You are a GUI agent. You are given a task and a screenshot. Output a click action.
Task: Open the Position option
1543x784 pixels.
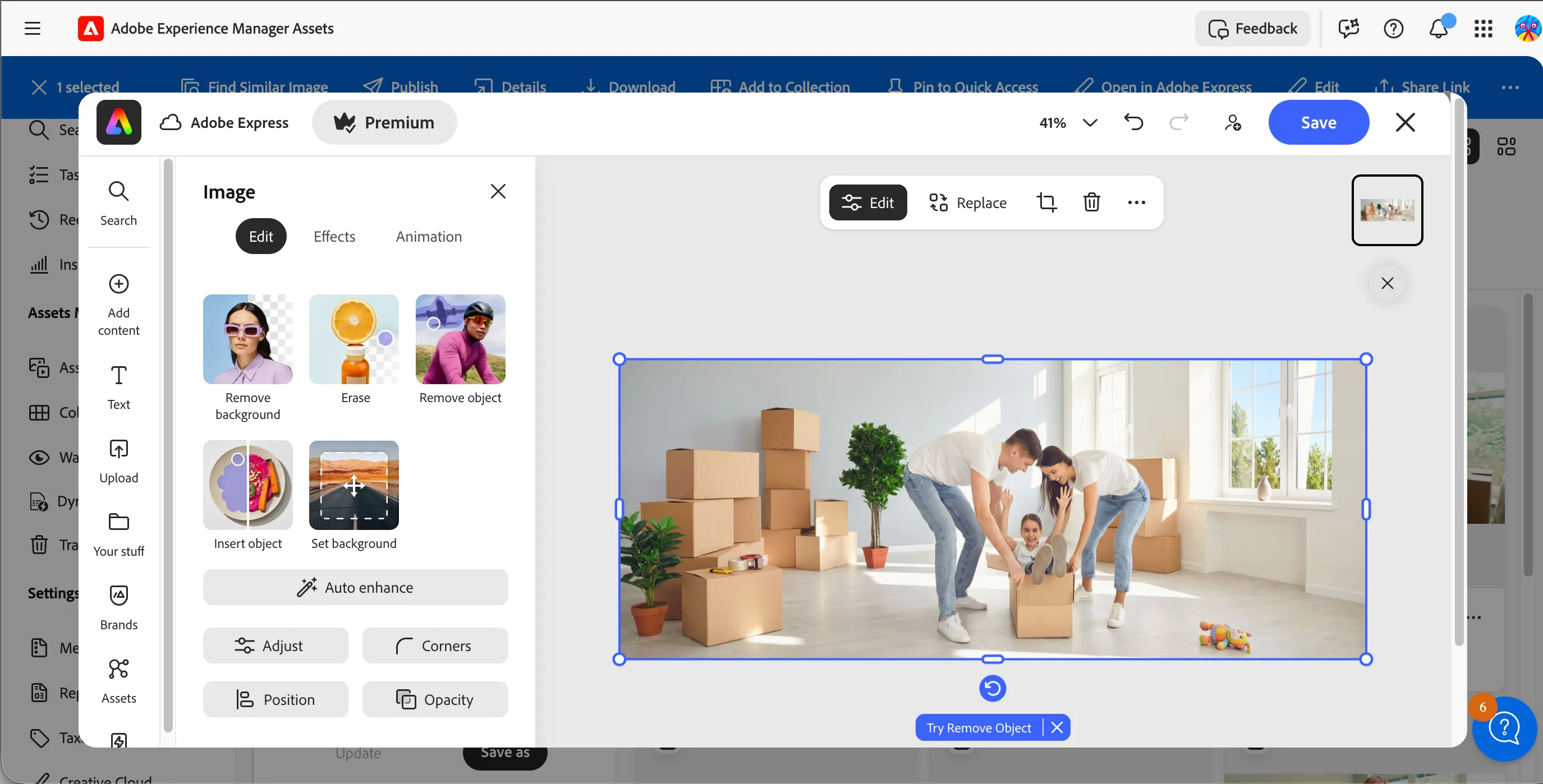(x=275, y=699)
